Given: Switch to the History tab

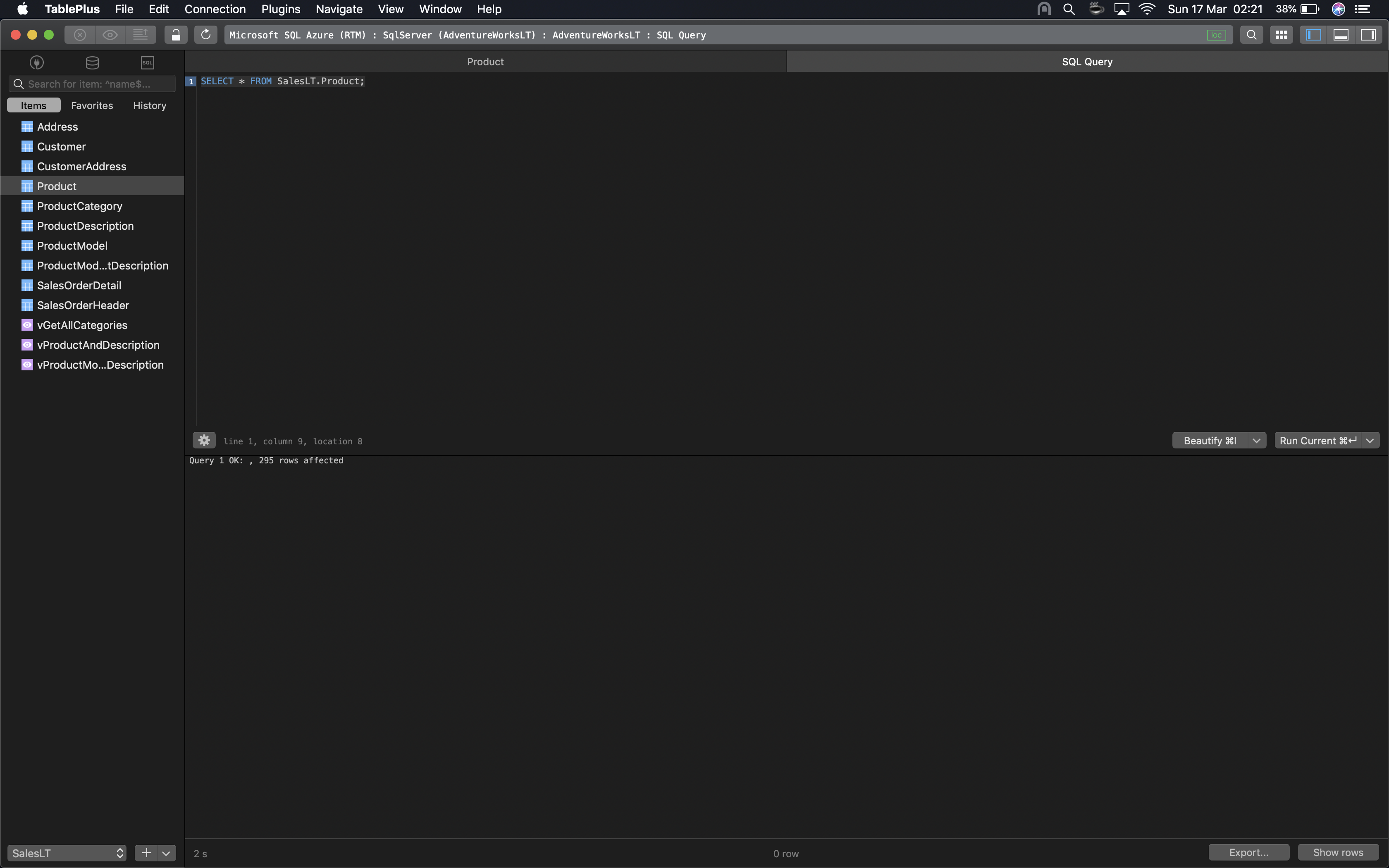Looking at the screenshot, I should click(x=149, y=105).
